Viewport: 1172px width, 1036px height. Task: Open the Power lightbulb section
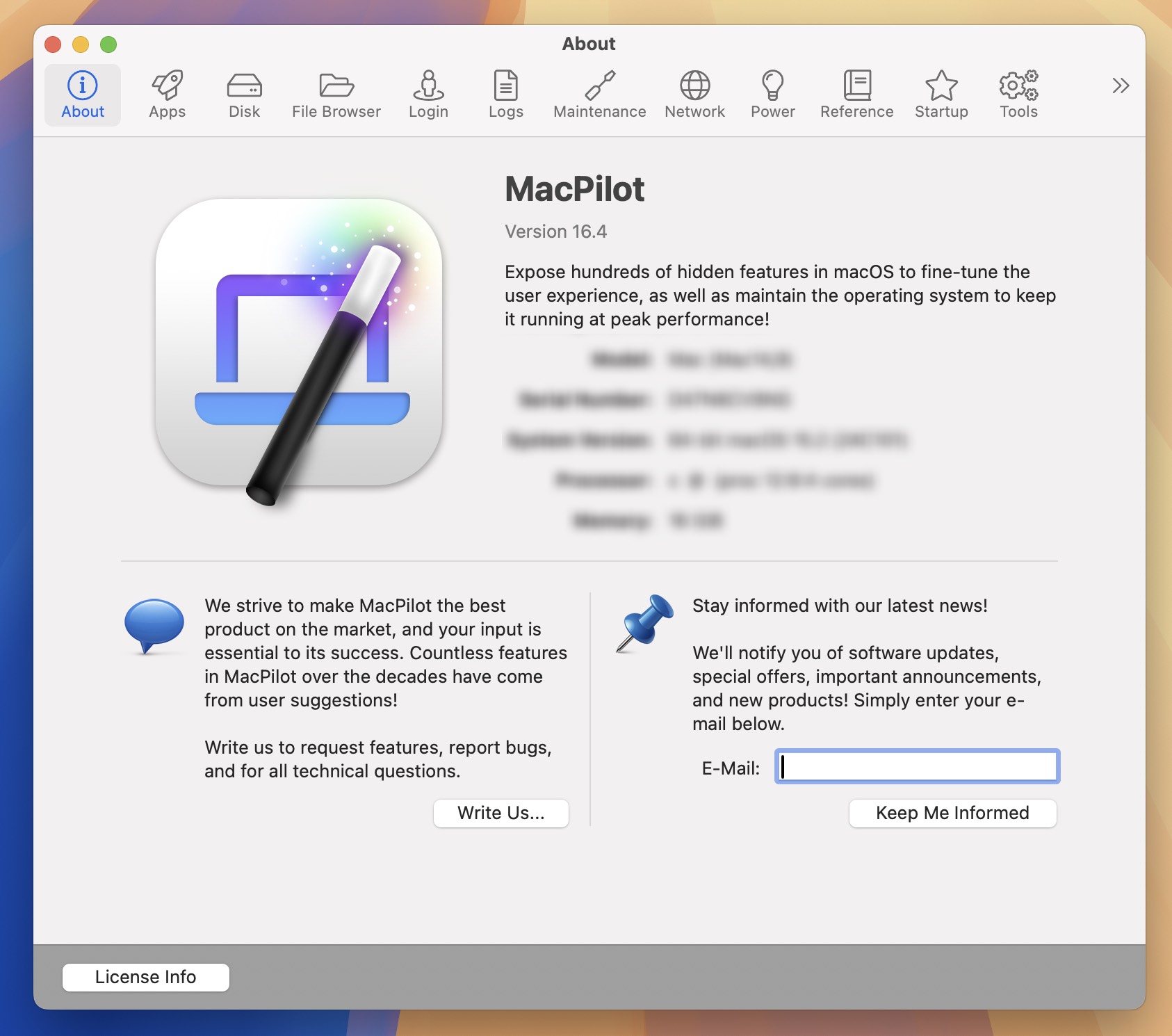click(x=773, y=95)
